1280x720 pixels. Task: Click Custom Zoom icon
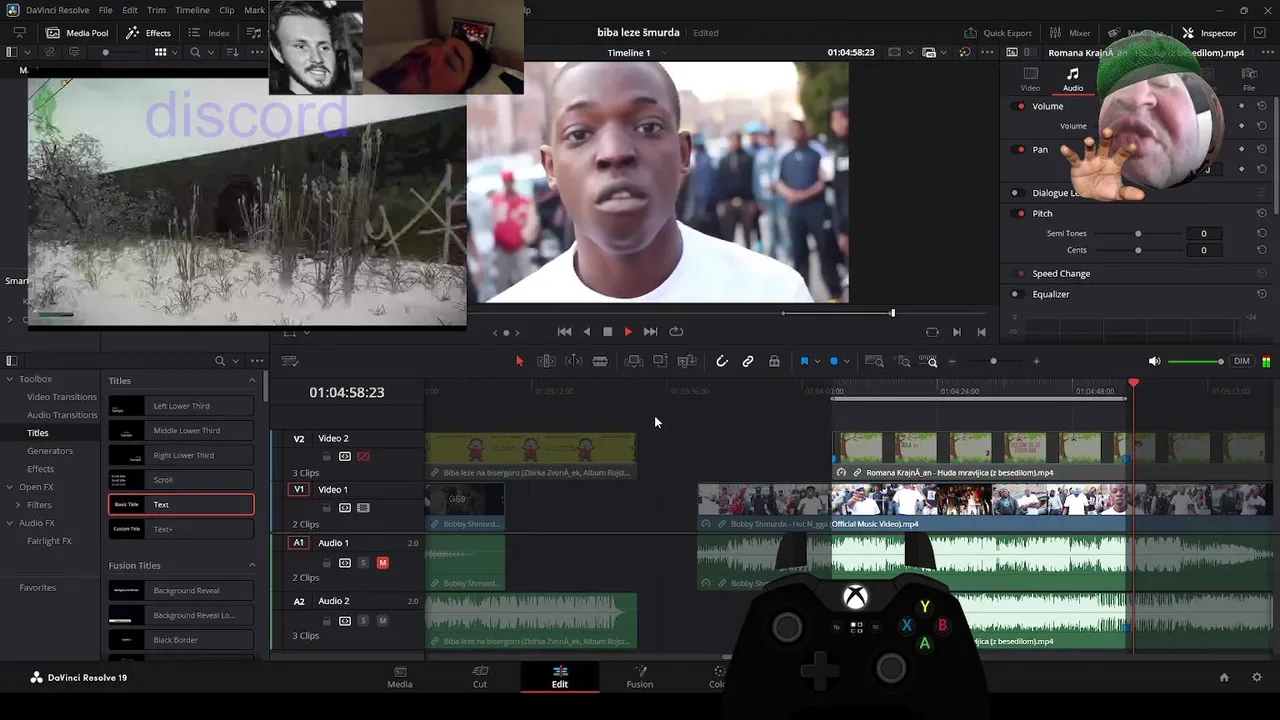[x=929, y=361]
